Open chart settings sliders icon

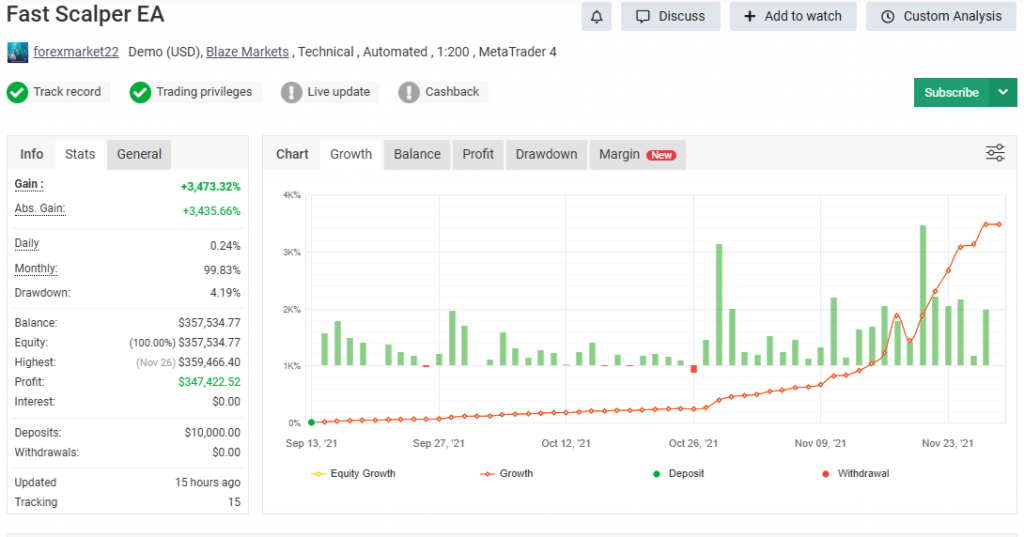[x=995, y=153]
